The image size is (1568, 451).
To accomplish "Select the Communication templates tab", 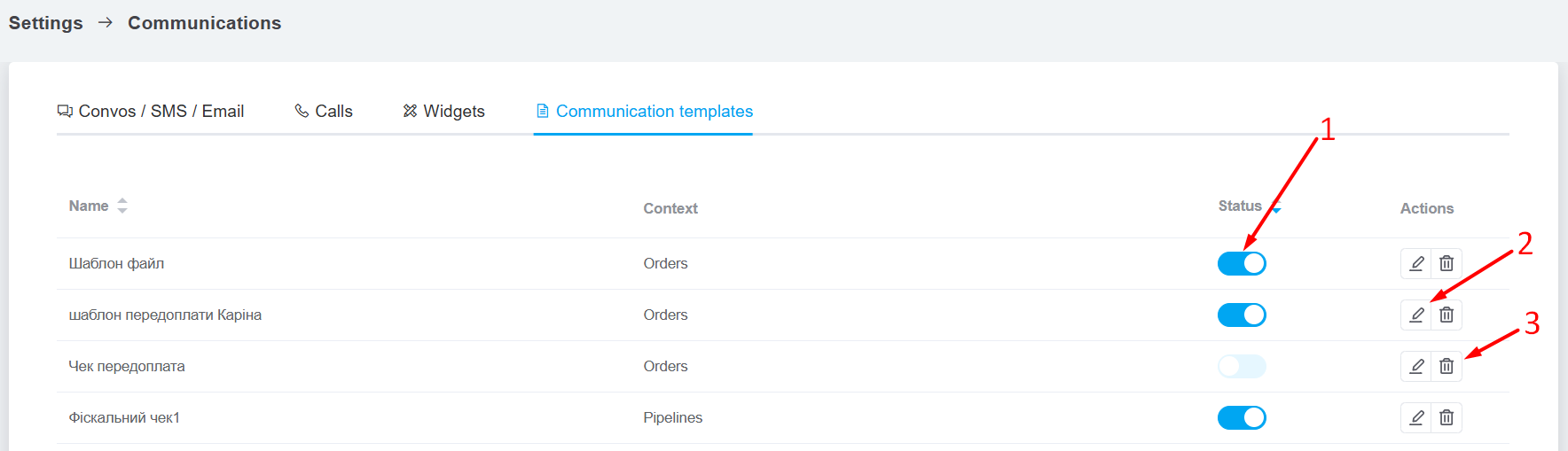I will (x=644, y=111).
